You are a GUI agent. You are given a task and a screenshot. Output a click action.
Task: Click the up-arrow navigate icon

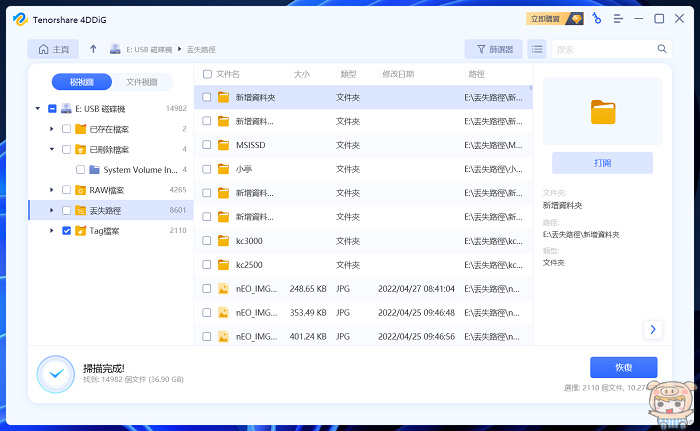[x=93, y=49]
